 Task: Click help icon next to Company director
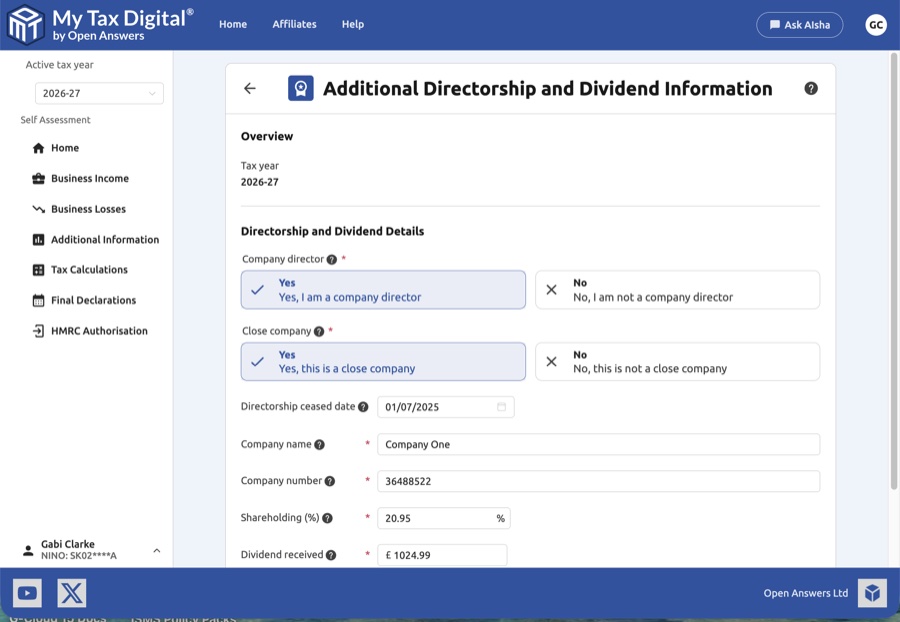click(x=332, y=260)
